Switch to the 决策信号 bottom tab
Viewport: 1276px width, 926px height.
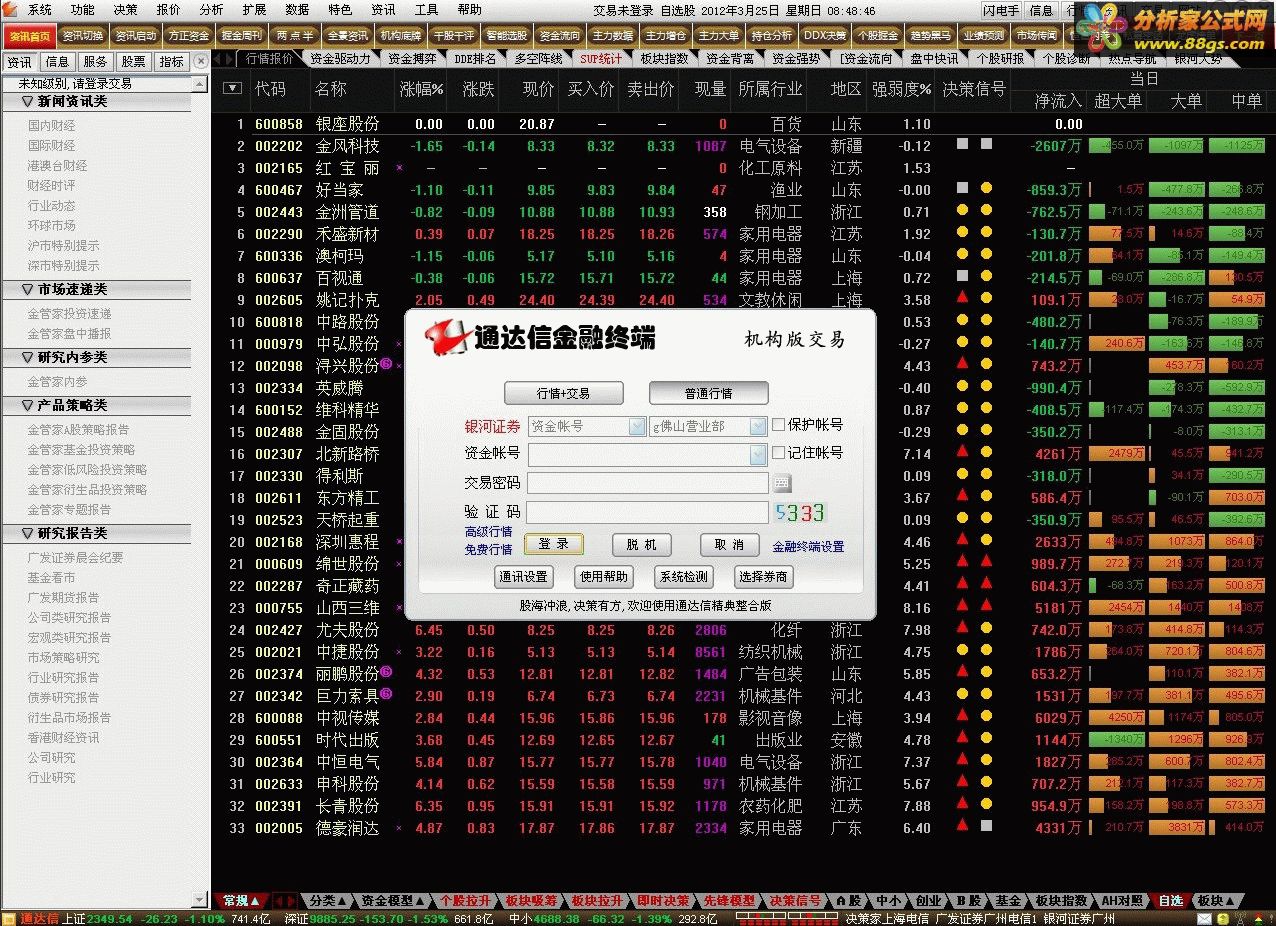[795, 900]
